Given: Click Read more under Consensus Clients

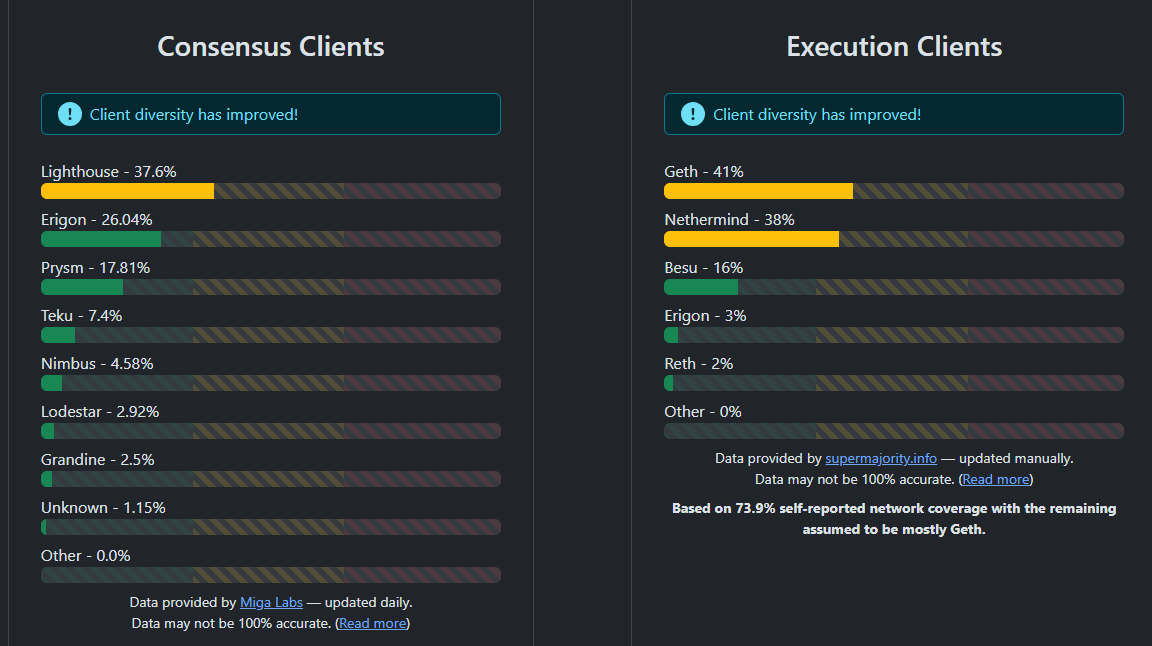Looking at the screenshot, I should [372, 623].
